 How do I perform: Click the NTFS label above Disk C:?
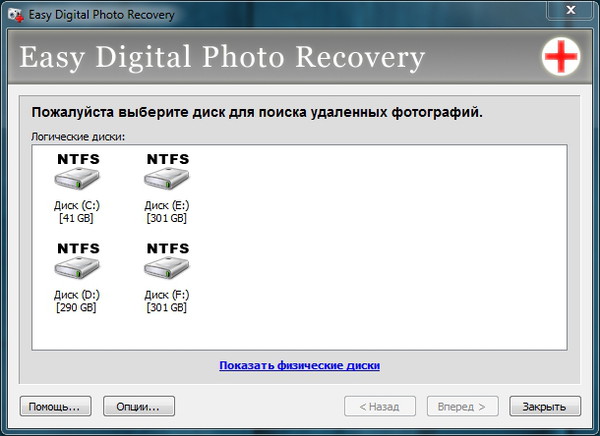click(78, 159)
